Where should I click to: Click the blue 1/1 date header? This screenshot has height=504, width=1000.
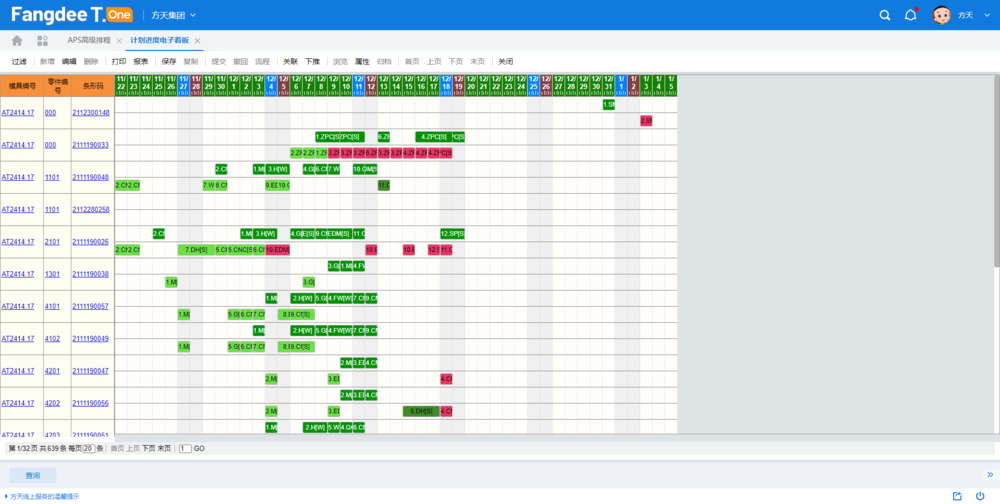pos(621,85)
